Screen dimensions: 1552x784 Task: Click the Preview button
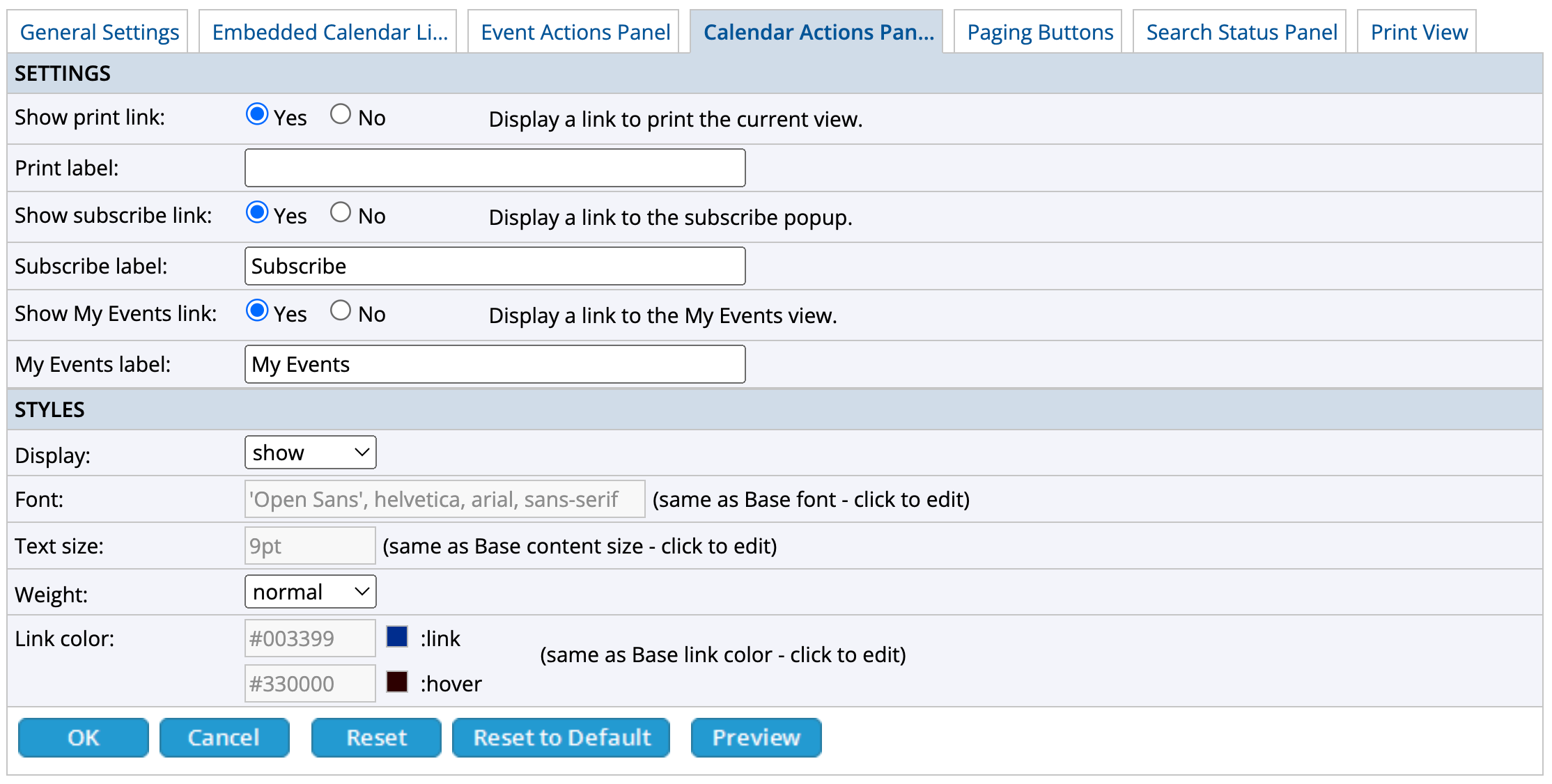[x=756, y=737]
